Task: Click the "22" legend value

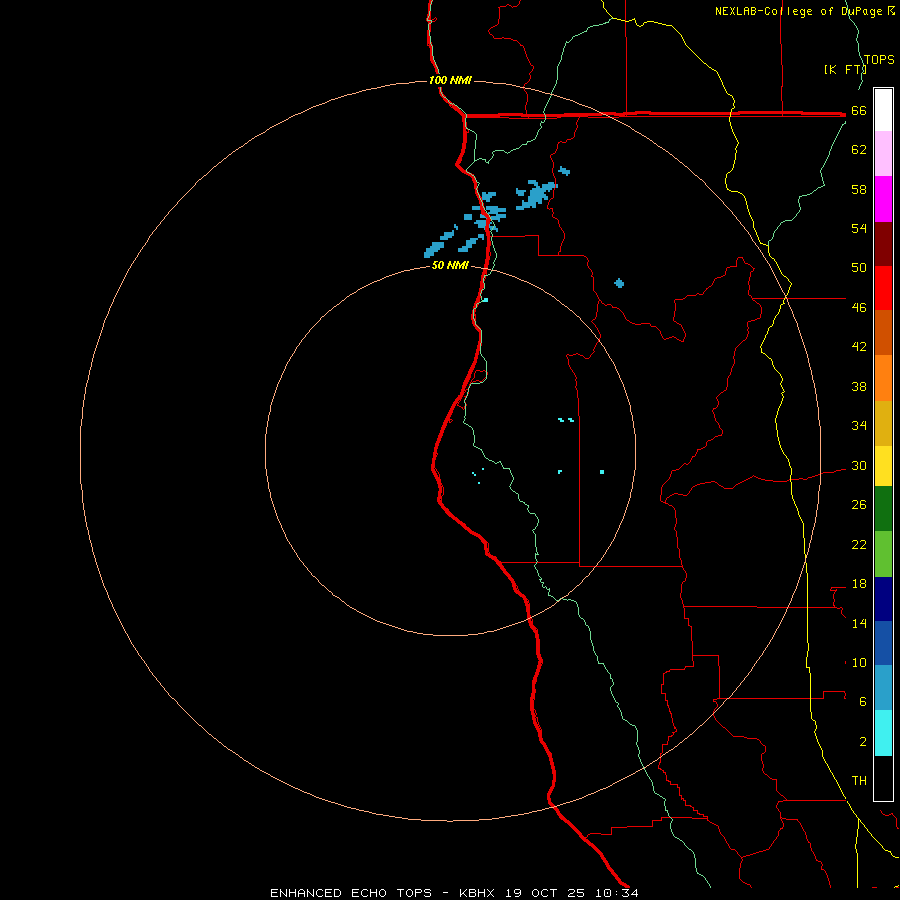Action: point(859,545)
